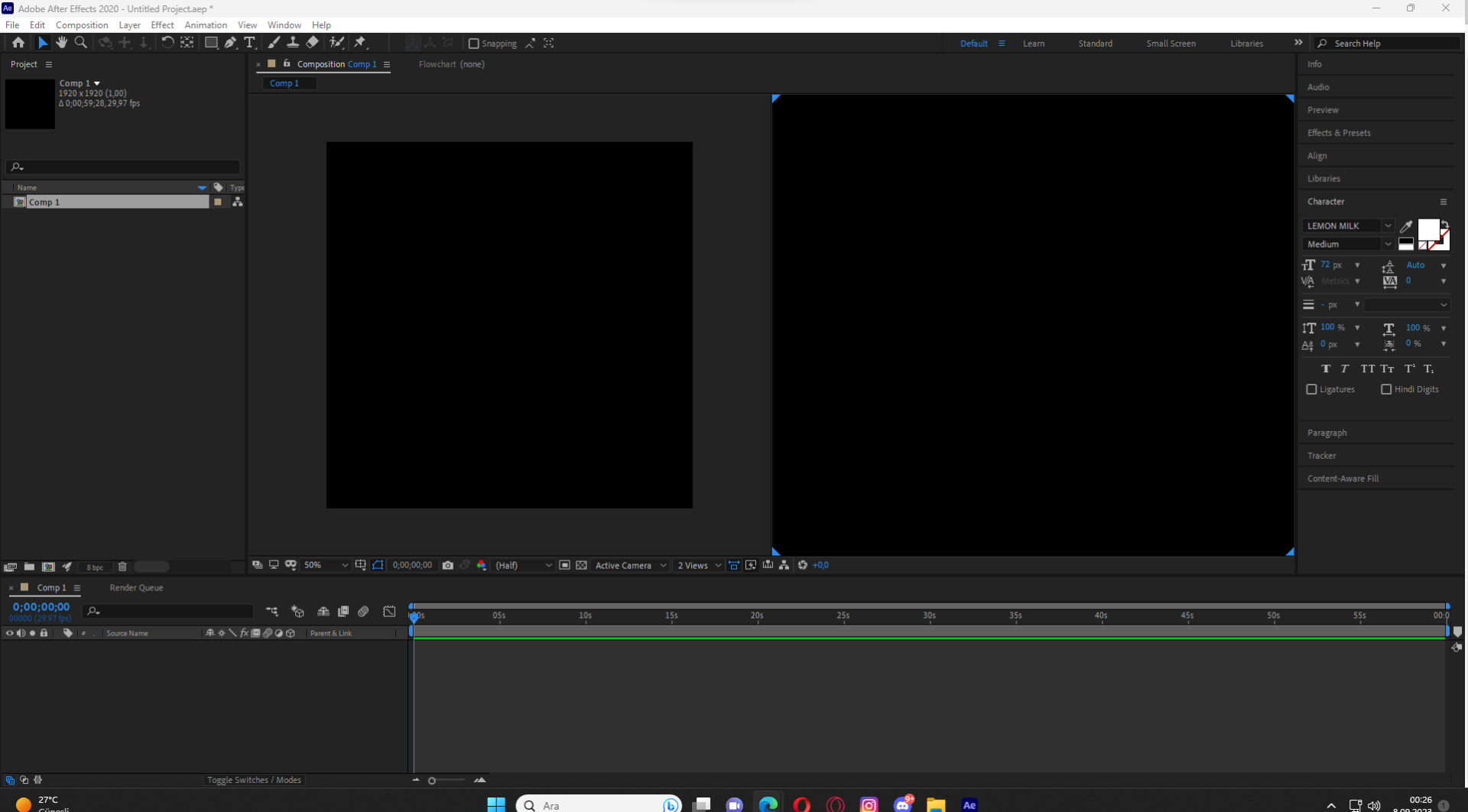Screen dimensions: 1468x812
Task: Click the composition mini-flowchart icon in timeline
Action: pyautogui.click(x=272, y=611)
